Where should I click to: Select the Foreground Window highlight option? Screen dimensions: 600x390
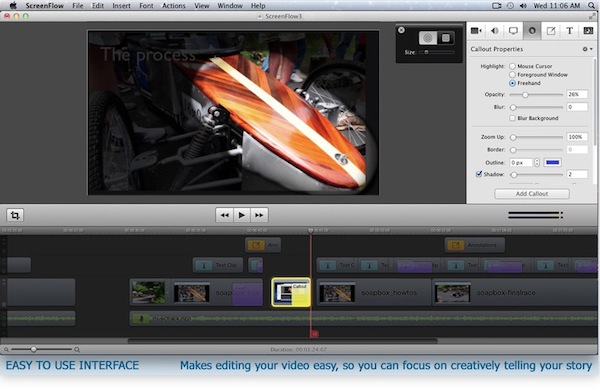512,75
